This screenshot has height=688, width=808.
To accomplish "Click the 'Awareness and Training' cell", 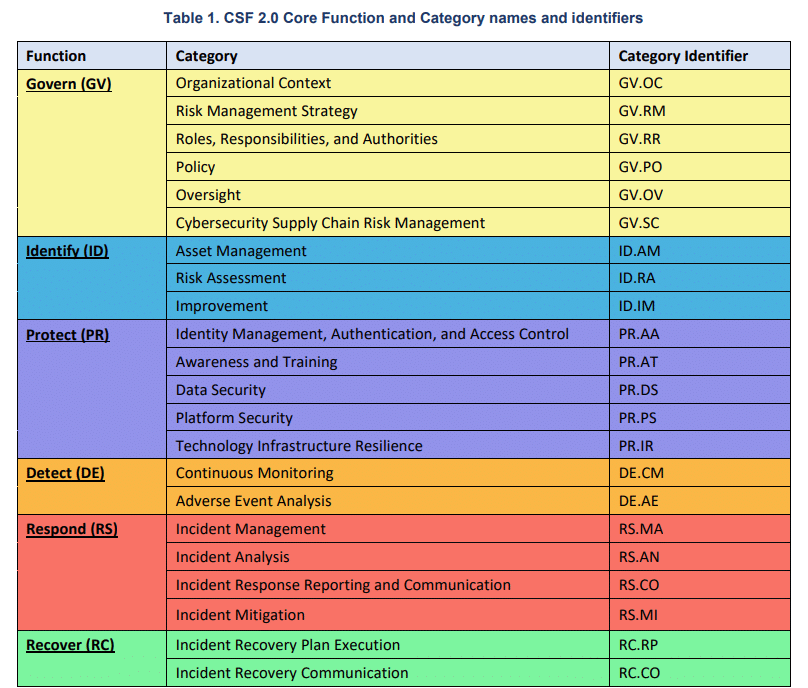I will (388, 362).
